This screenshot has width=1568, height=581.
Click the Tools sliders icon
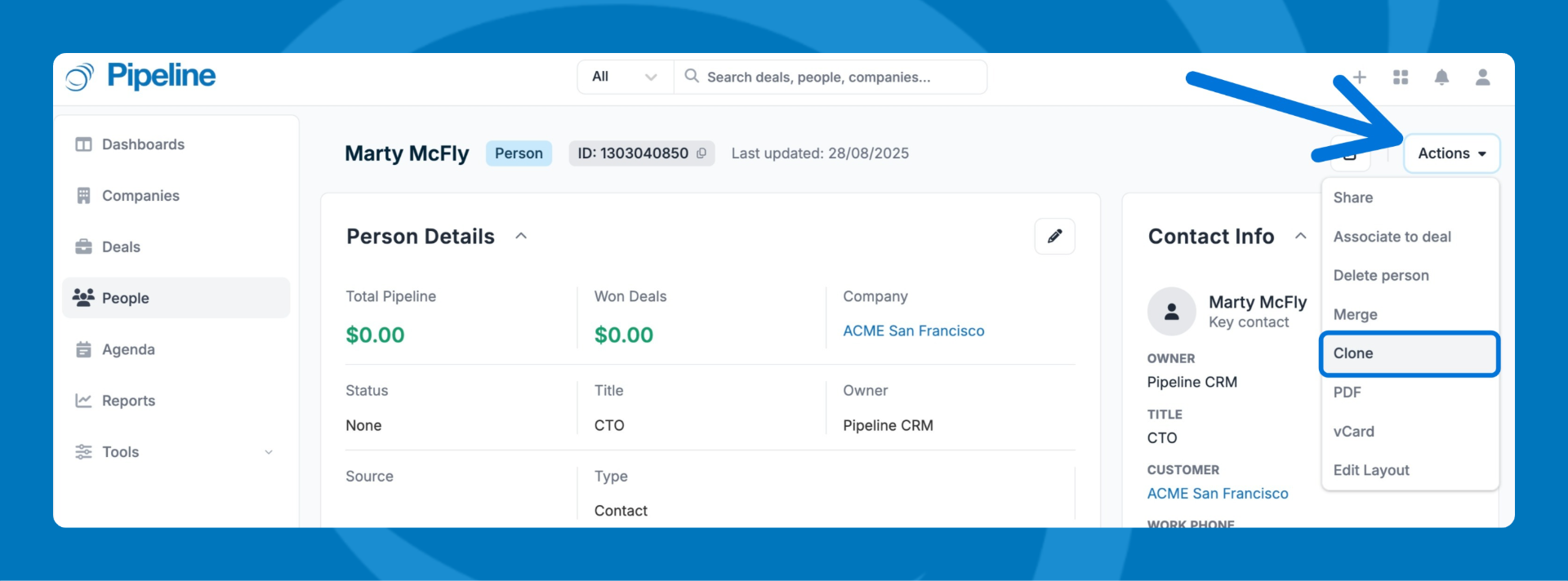[83, 452]
